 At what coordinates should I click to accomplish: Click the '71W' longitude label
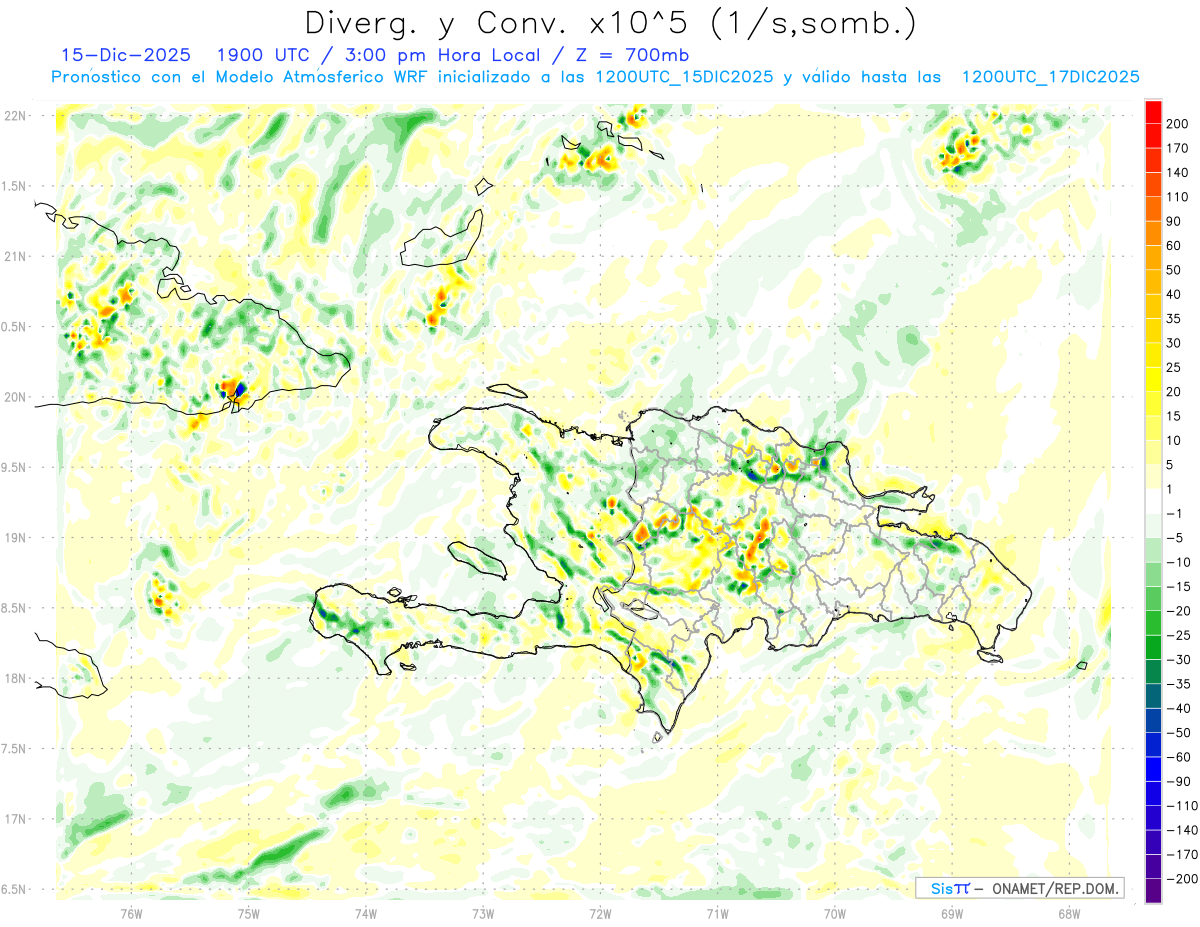coord(717,914)
